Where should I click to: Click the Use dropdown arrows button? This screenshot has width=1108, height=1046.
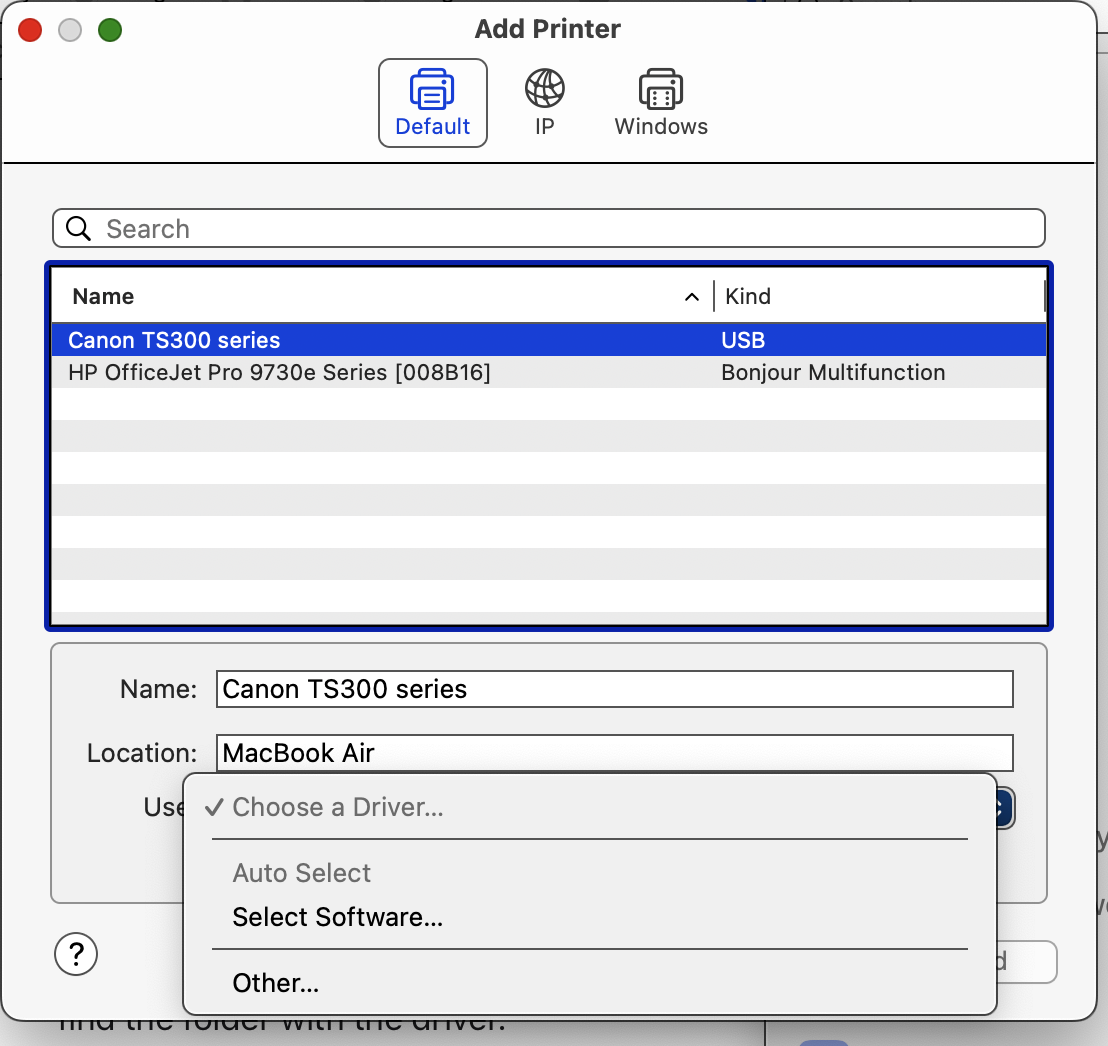coord(1005,808)
